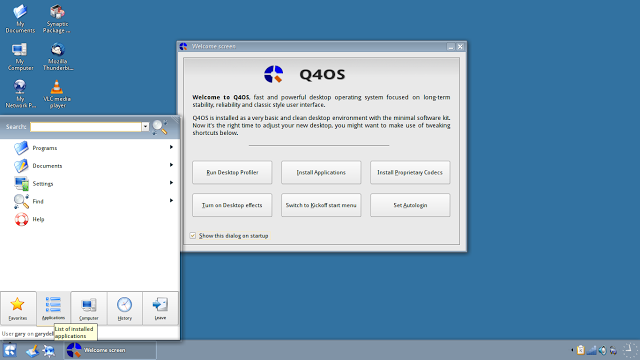Open the volume speaker tray icon

point(602,350)
